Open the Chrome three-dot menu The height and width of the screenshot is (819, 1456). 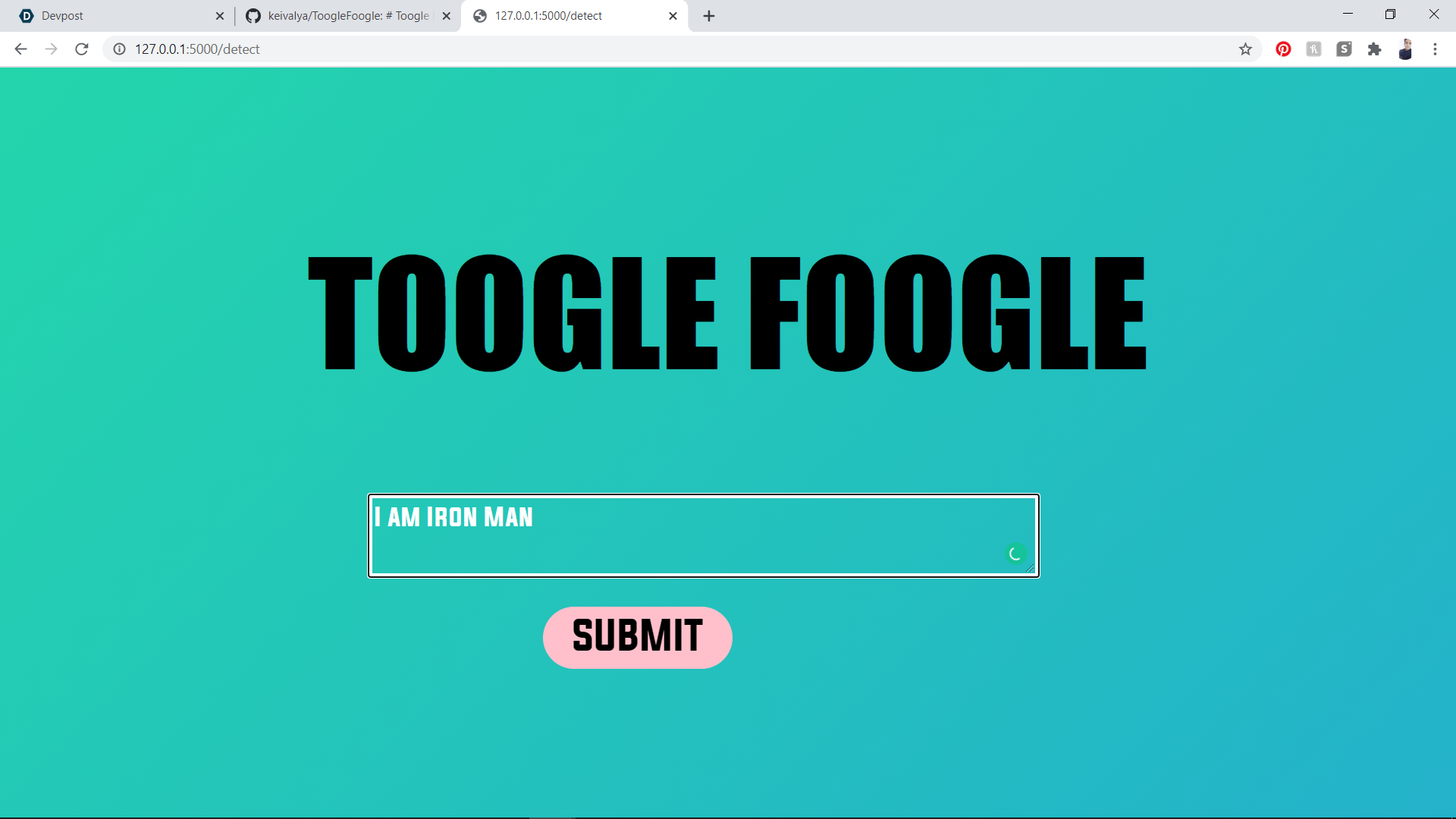point(1435,49)
